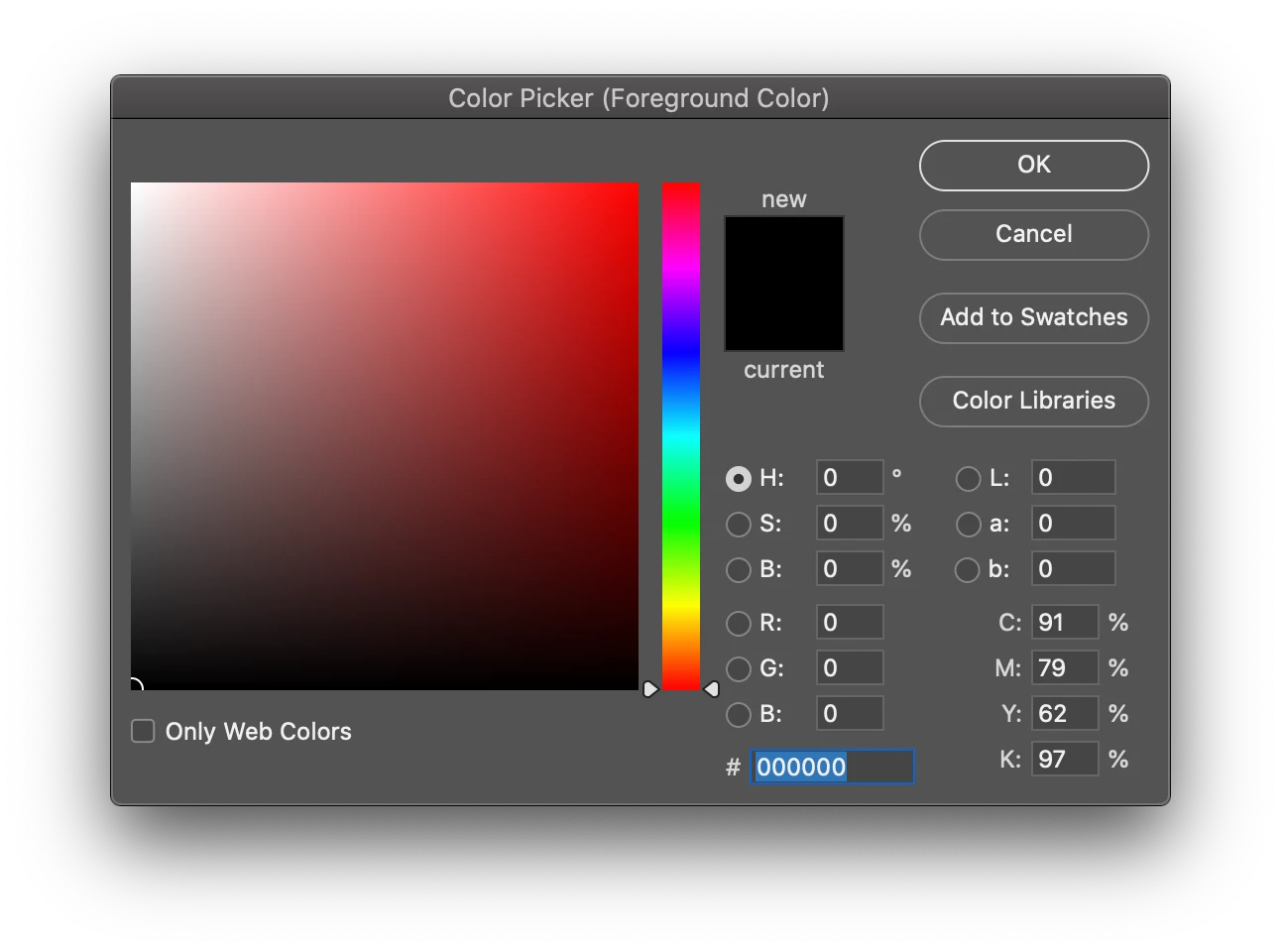Select the RGB blue B radio button
This screenshot has height=952, width=1281.
pos(738,714)
